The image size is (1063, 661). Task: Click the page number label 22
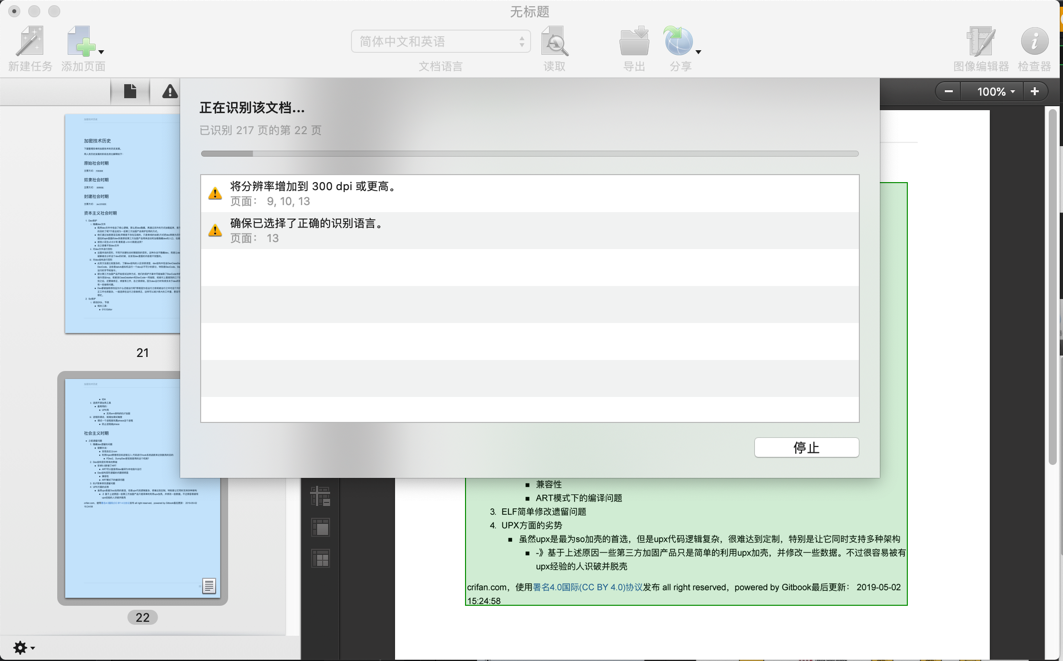click(142, 618)
